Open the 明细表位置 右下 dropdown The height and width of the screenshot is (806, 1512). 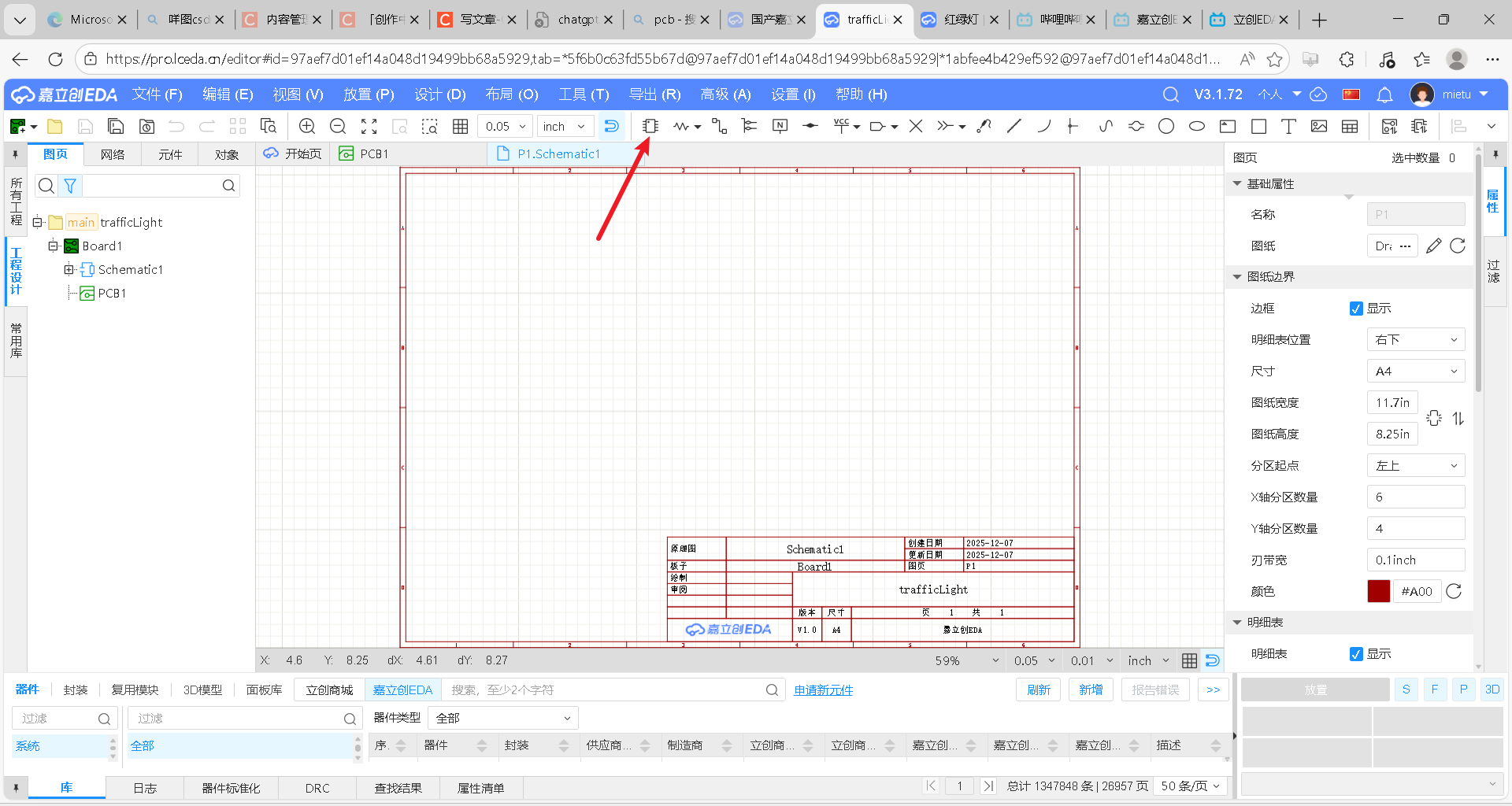pos(1416,340)
